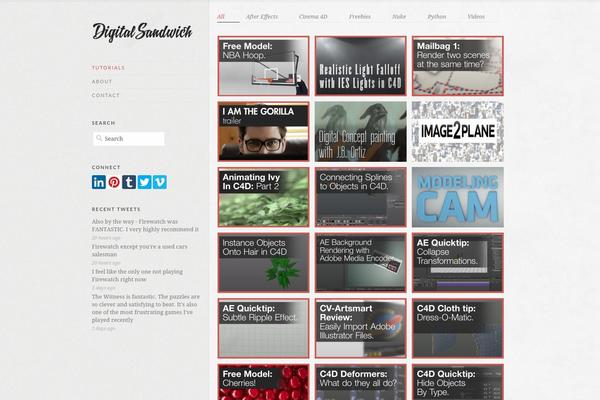
Task: Click the Digital Sandwich logo
Action: [142, 32]
